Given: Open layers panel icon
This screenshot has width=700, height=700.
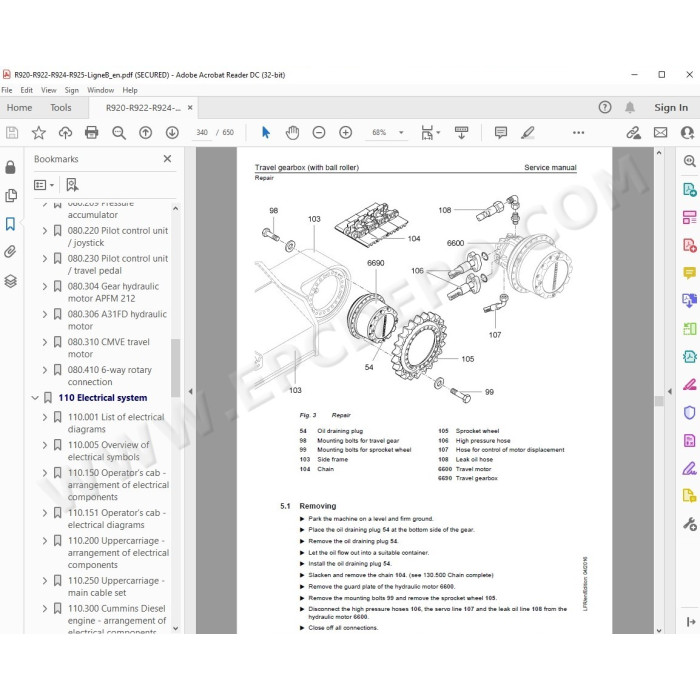Looking at the screenshot, I should pos(11,281).
